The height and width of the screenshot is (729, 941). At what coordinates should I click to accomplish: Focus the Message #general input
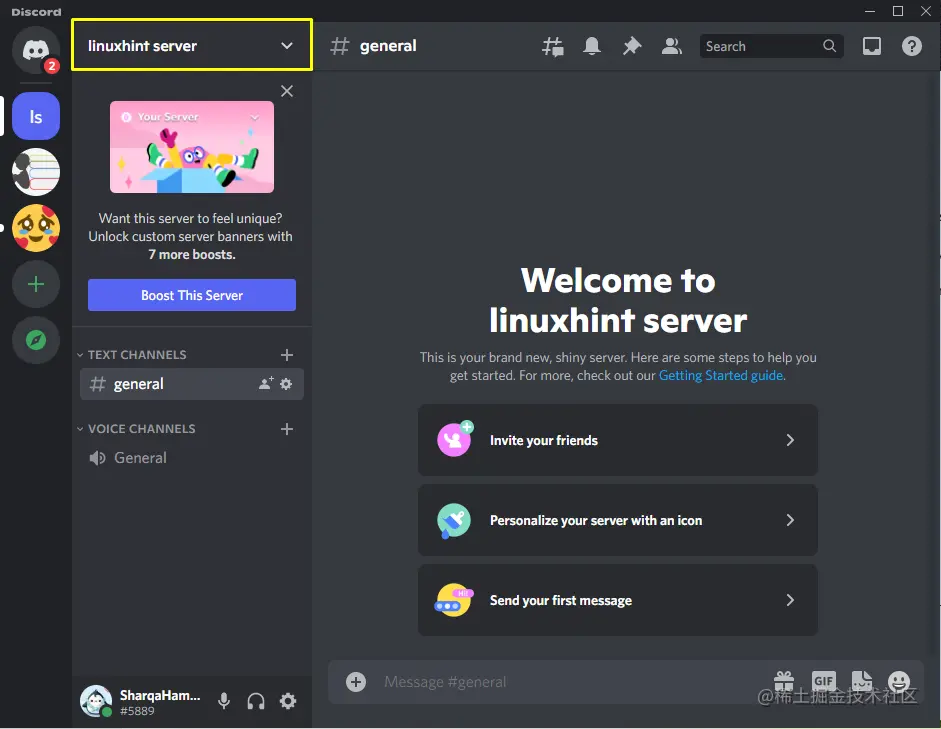coord(570,682)
